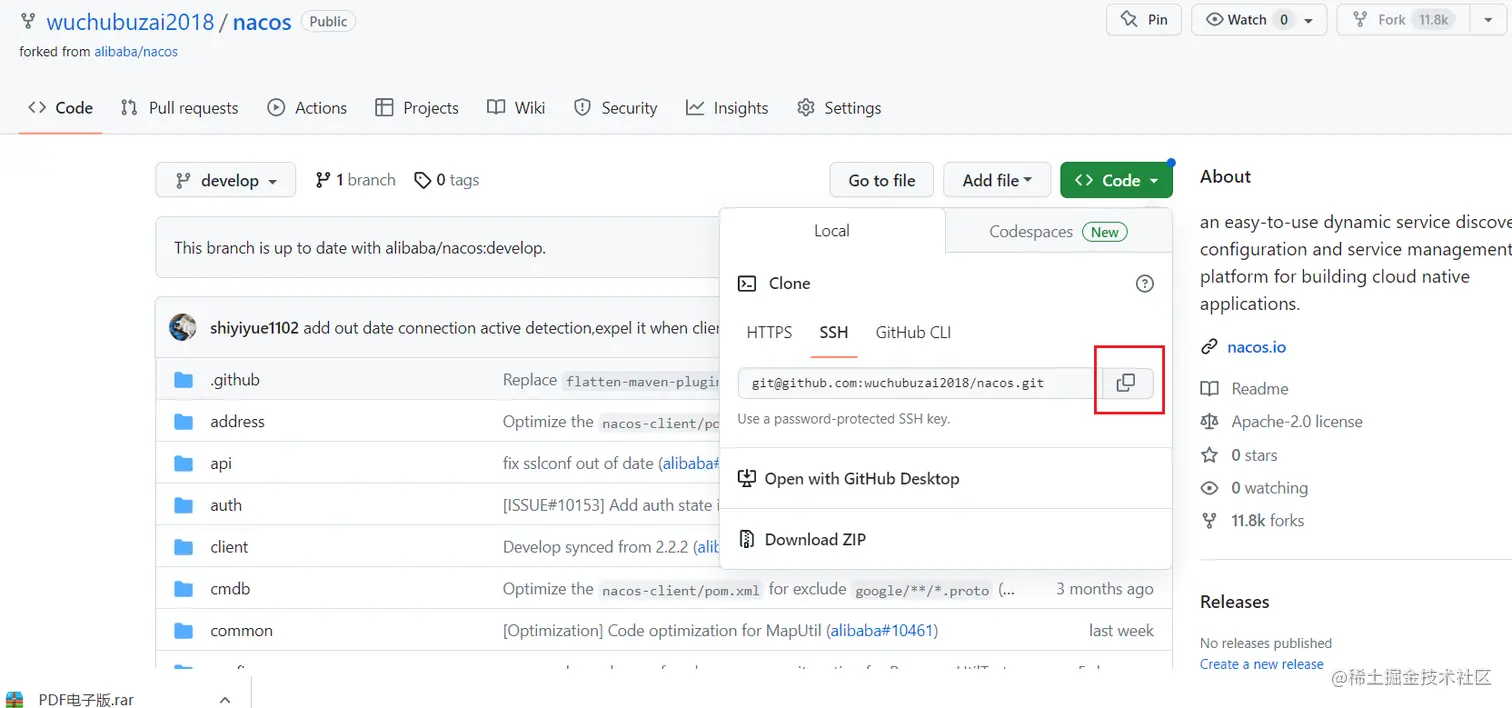The height and width of the screenshot is (708, 1512).
Task: Open the Wiki tab
Action: coord(516,108)
